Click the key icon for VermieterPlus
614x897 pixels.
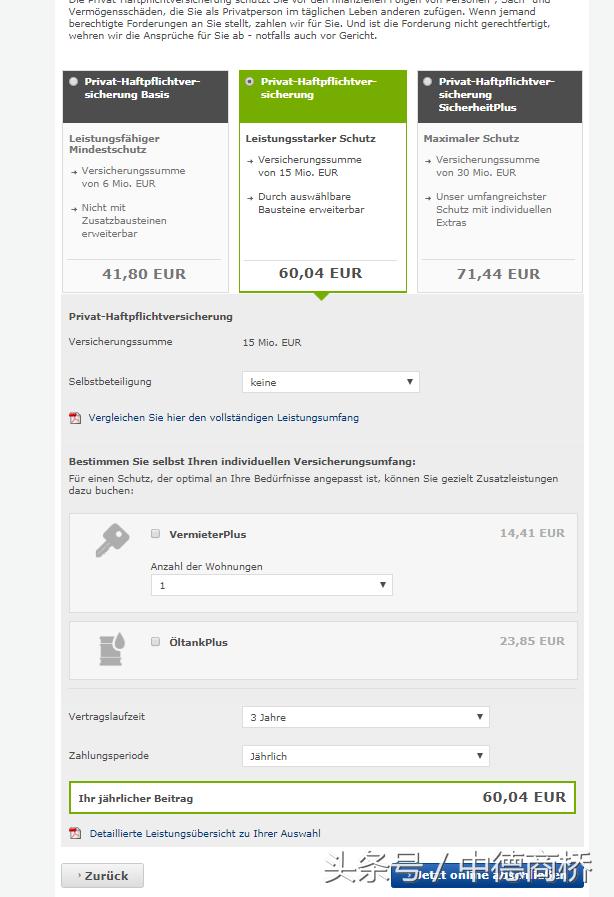111,541
